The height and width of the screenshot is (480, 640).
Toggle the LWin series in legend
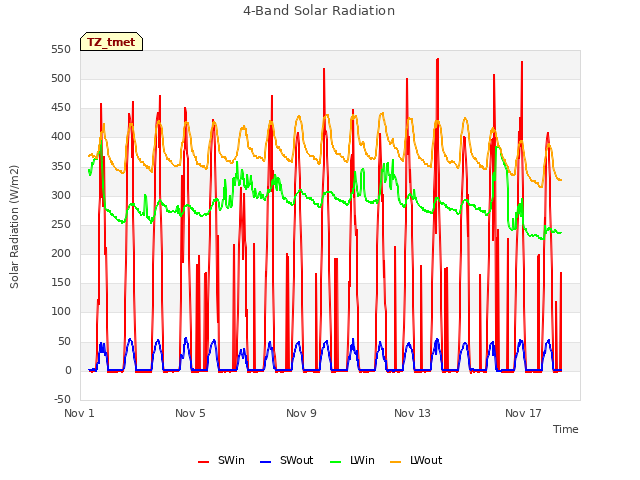(x=352, y=460)
